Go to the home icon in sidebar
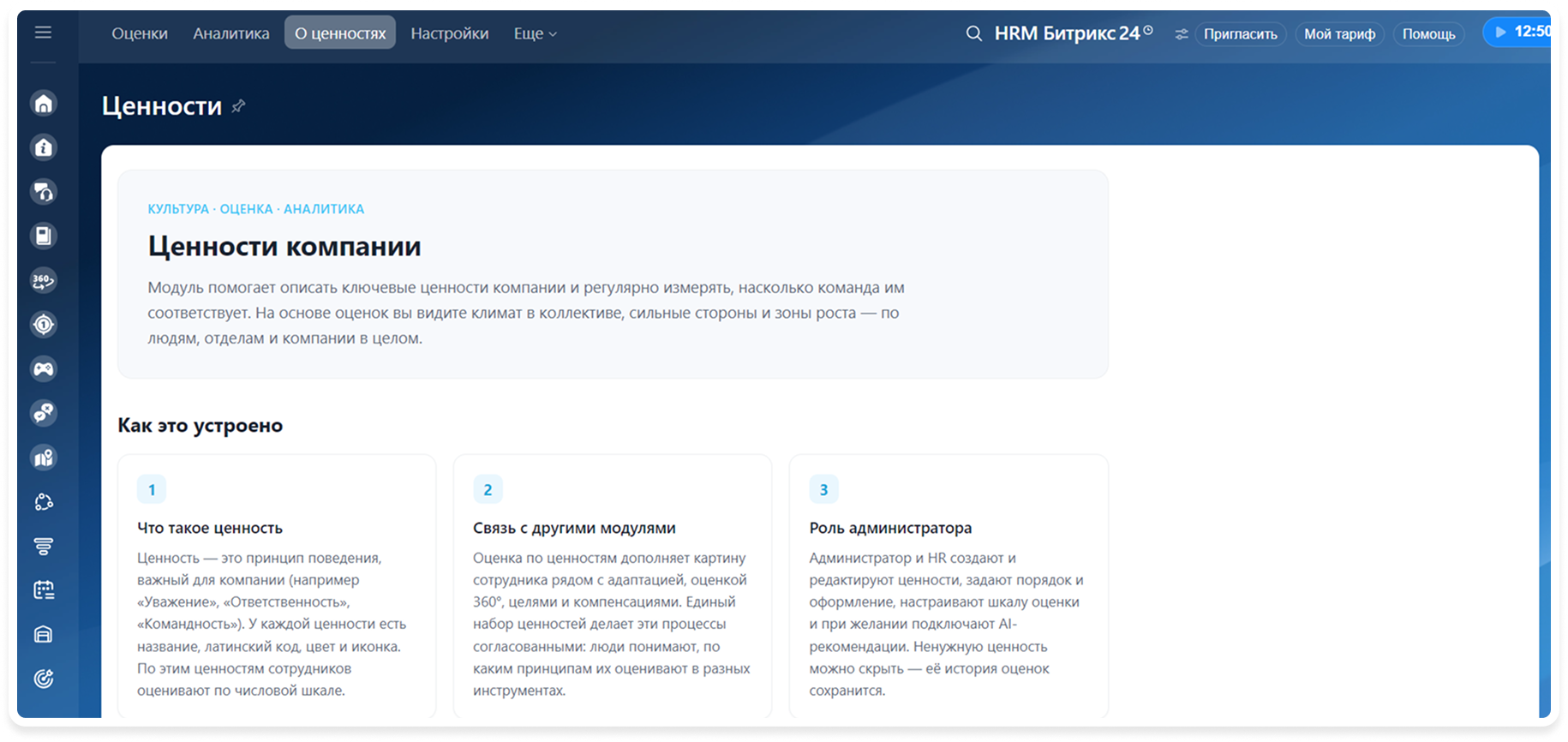The width and height of the screenshot is (1568, 742). click(44, 104)
